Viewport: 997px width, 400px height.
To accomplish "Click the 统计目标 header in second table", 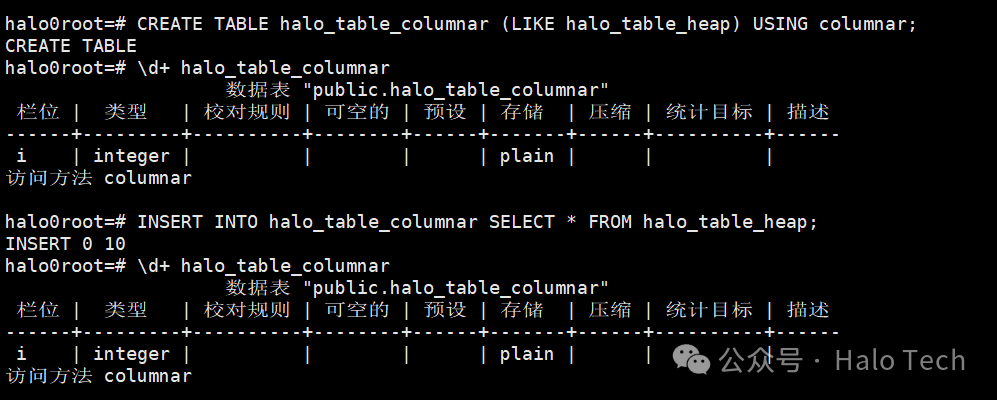I will pyautogui.click(x=708, y=310).
